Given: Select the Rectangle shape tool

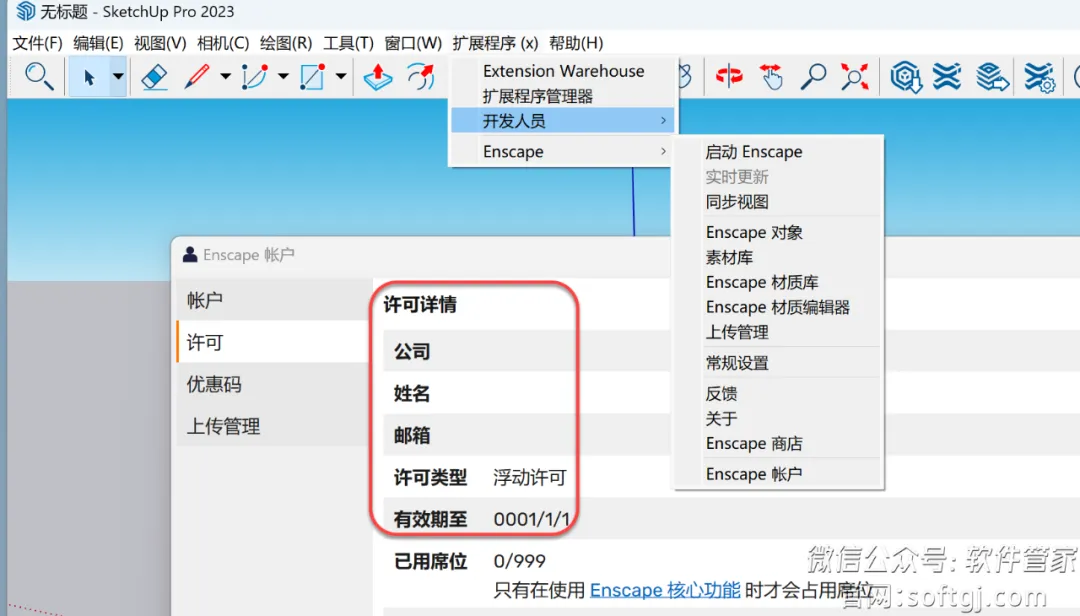Looking at the screenshot, I should (313, 76).
